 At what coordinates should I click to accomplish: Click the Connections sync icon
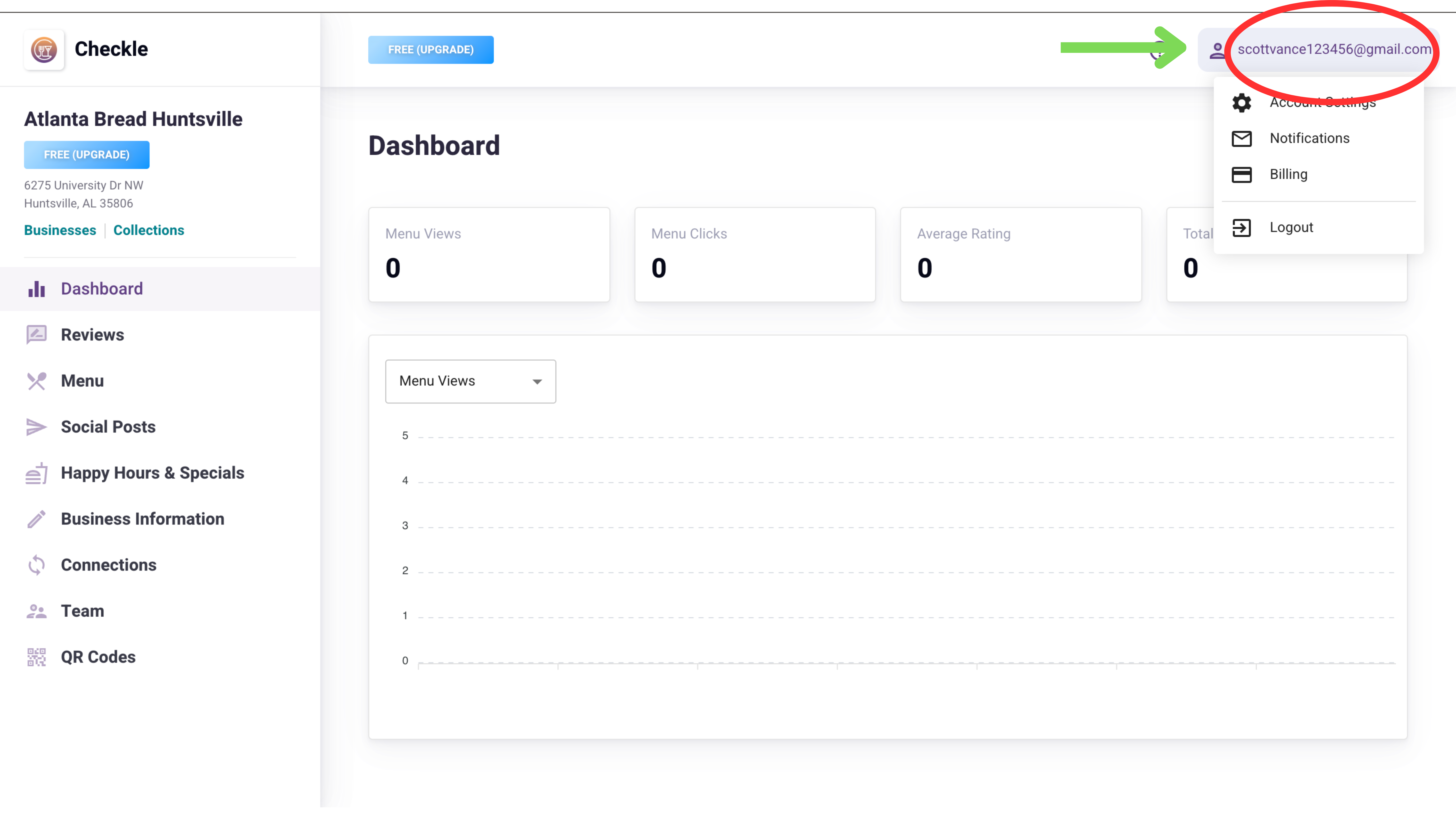click(37, 565)
